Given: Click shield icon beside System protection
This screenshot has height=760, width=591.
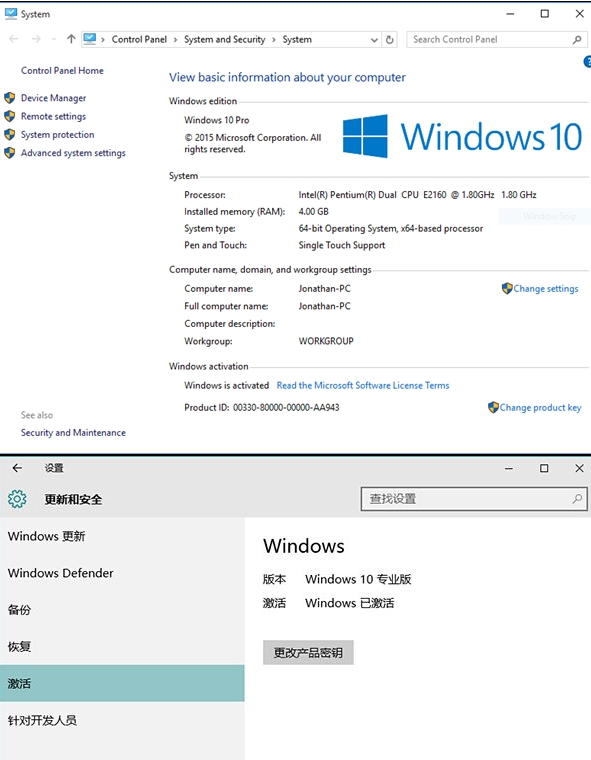Looking at the screenshot, I should click(9, 135).
